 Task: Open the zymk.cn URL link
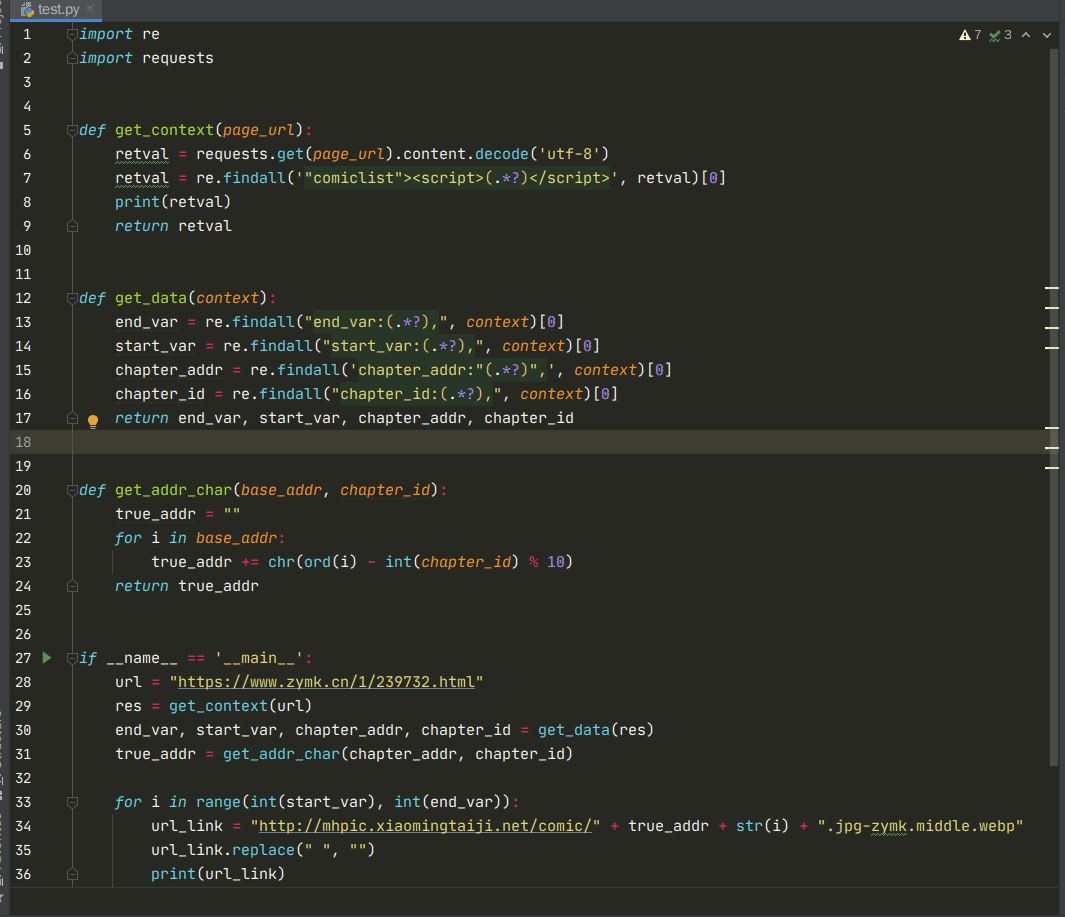tap(326, 682)
